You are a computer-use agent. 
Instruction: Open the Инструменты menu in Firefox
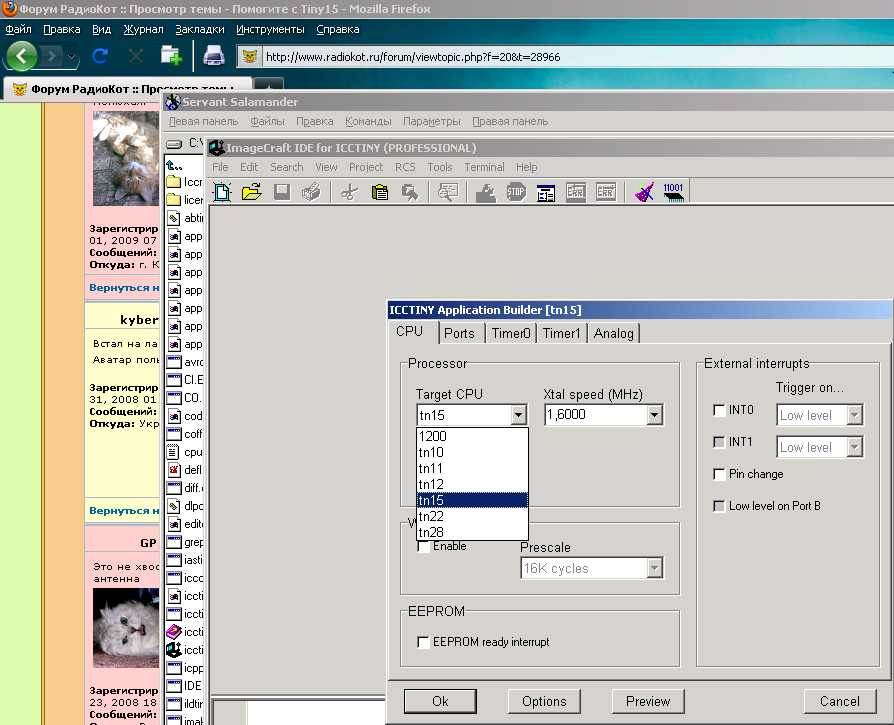point(270,29)
